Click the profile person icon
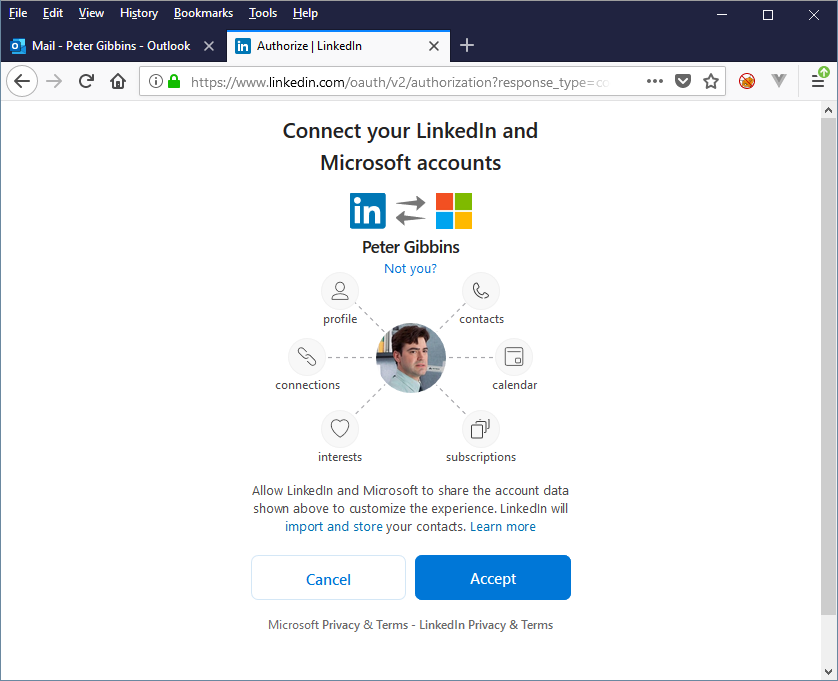 [340, 291]
